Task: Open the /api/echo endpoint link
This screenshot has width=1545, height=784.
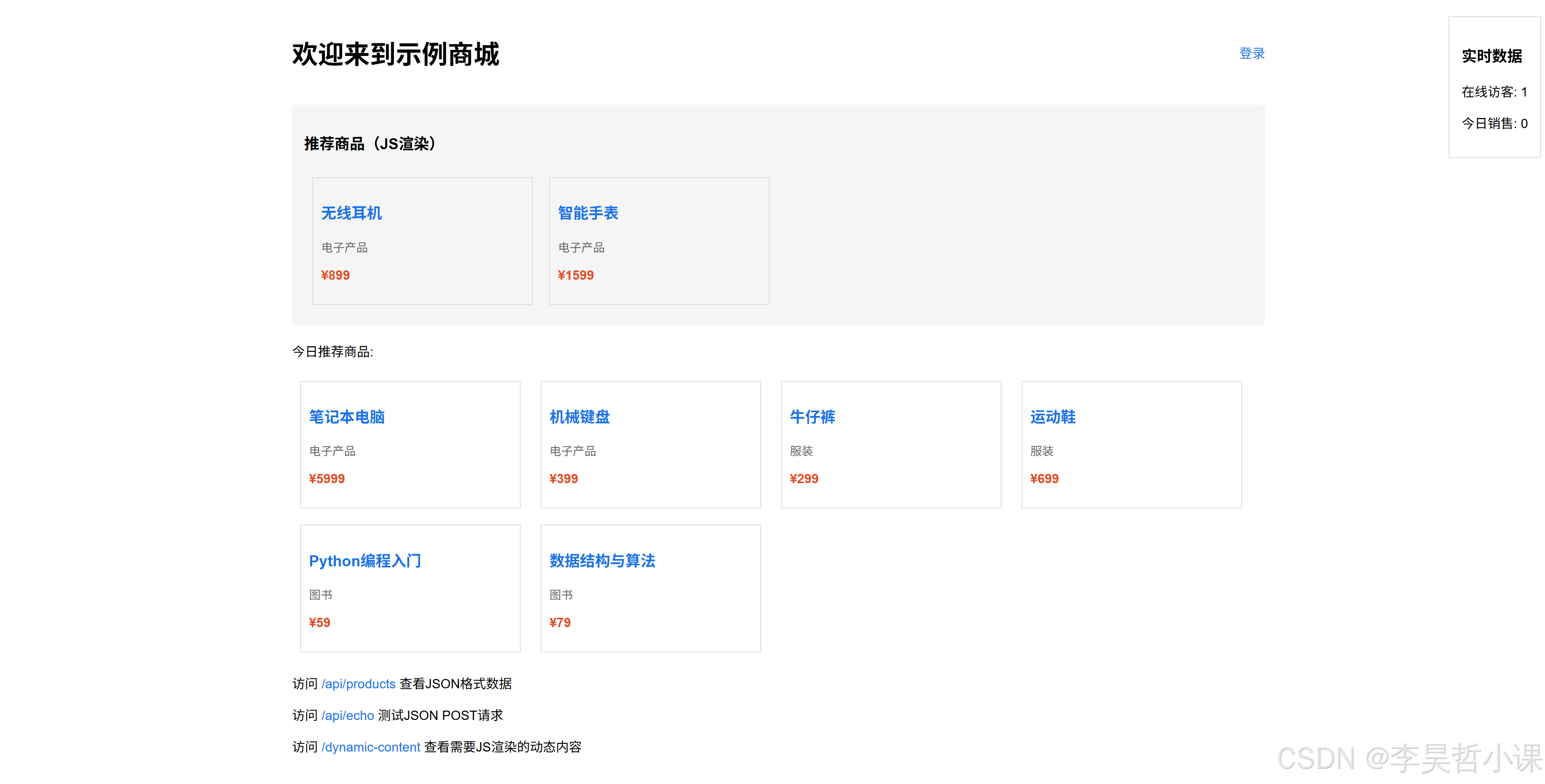Action: 348,715
